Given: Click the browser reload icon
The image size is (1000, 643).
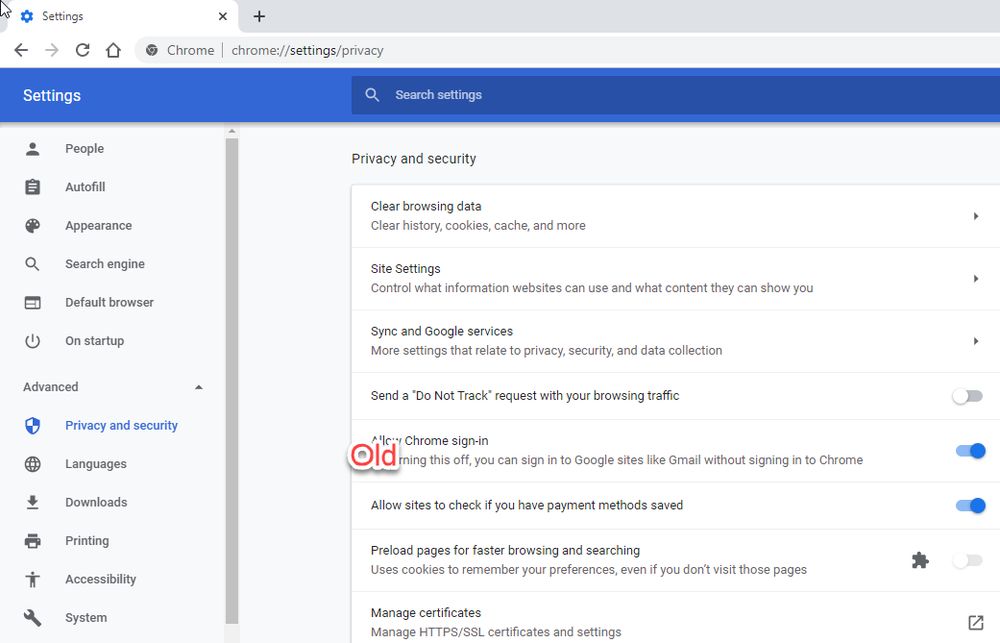Looking at the screenshot, I should [83, 50].
